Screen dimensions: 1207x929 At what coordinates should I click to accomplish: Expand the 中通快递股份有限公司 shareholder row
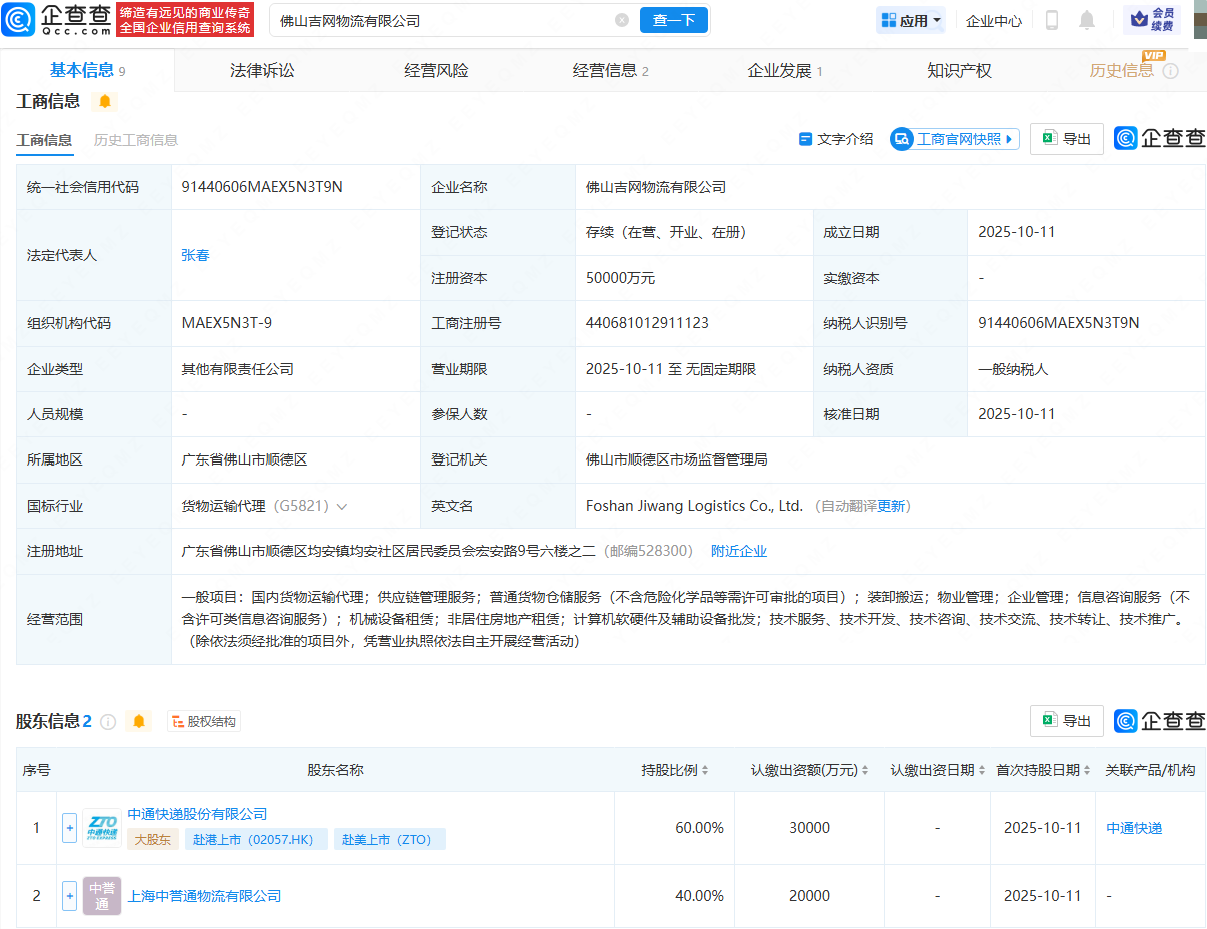pos(69,828)
